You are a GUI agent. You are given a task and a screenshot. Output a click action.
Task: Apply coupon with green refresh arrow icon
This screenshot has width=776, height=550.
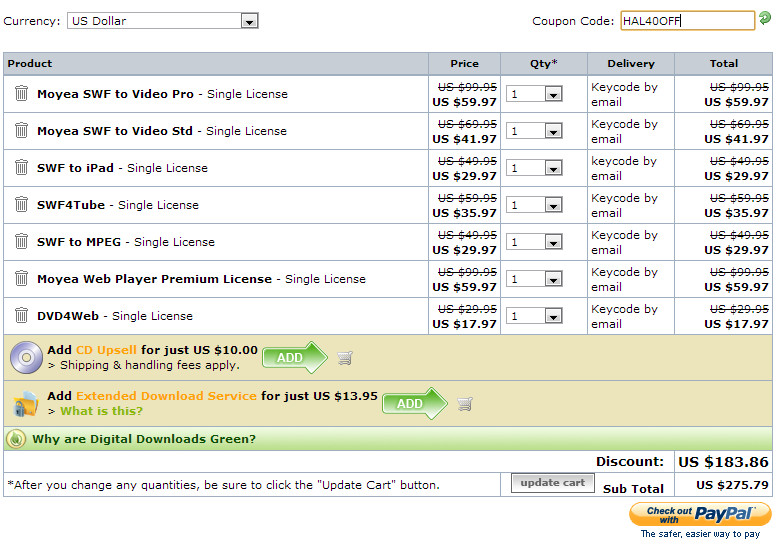coord(765,18)
